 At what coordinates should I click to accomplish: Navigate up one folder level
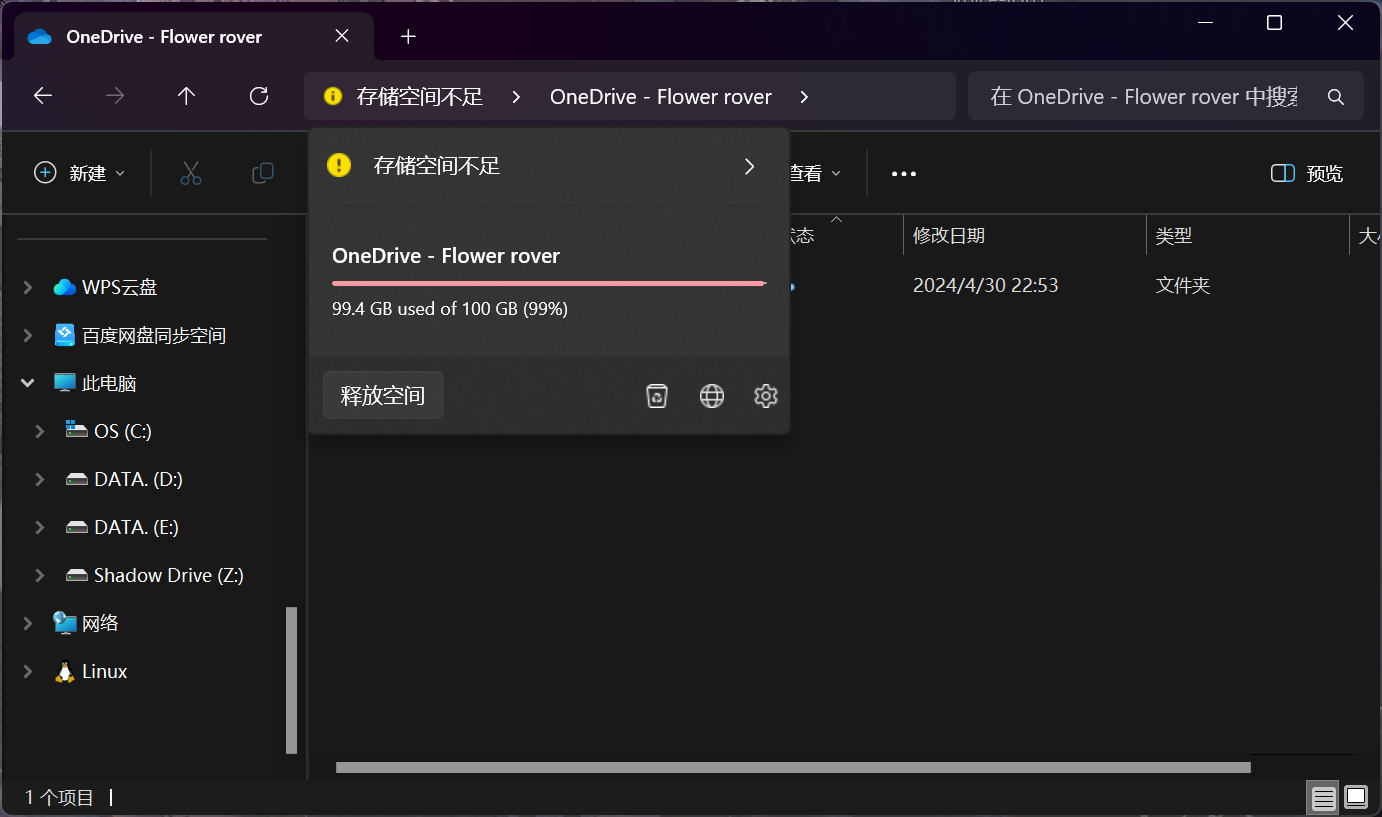click(186, 96)
